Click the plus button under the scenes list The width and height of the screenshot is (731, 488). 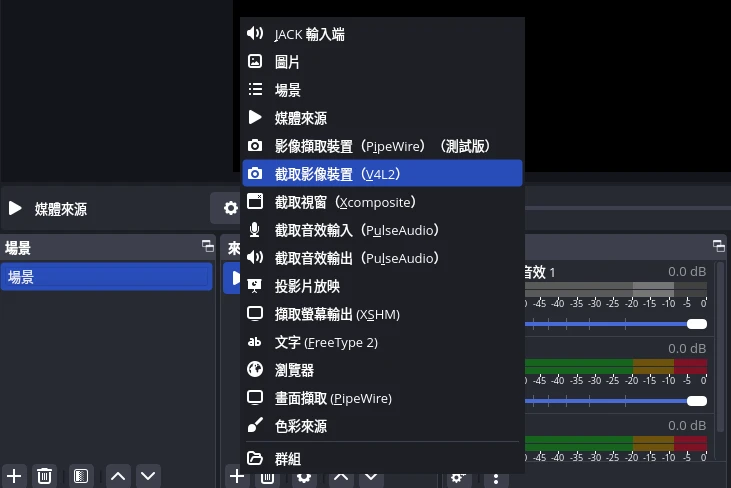click(x=14, y=476)
